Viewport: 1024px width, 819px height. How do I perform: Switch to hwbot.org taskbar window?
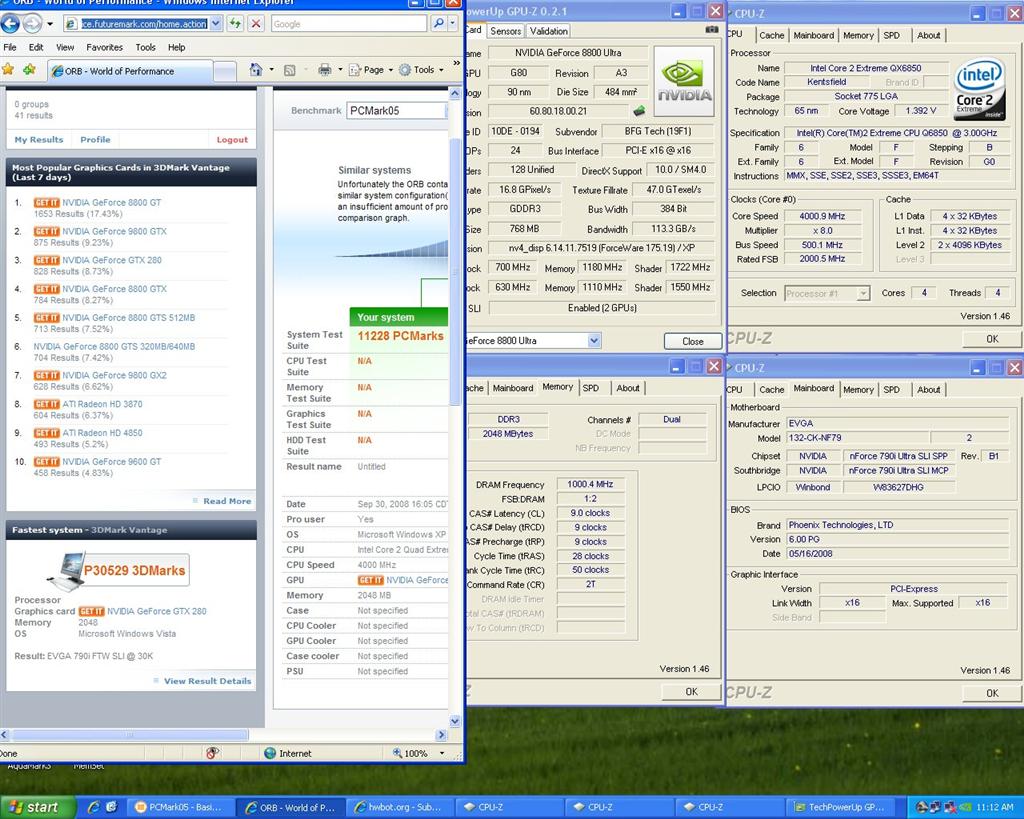398,807
